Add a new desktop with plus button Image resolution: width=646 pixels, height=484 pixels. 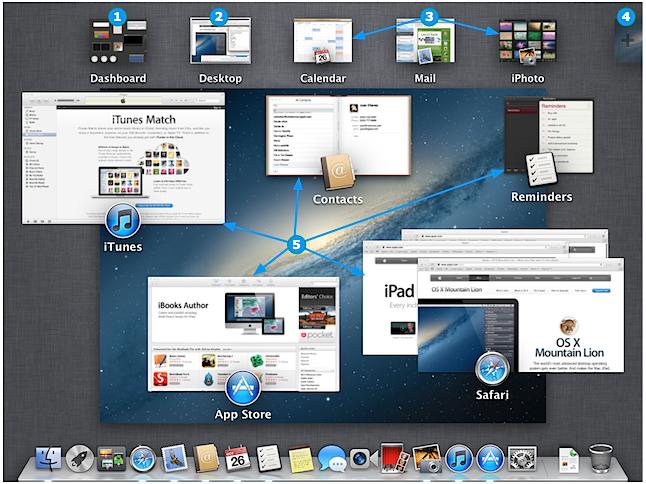point(628,41)
